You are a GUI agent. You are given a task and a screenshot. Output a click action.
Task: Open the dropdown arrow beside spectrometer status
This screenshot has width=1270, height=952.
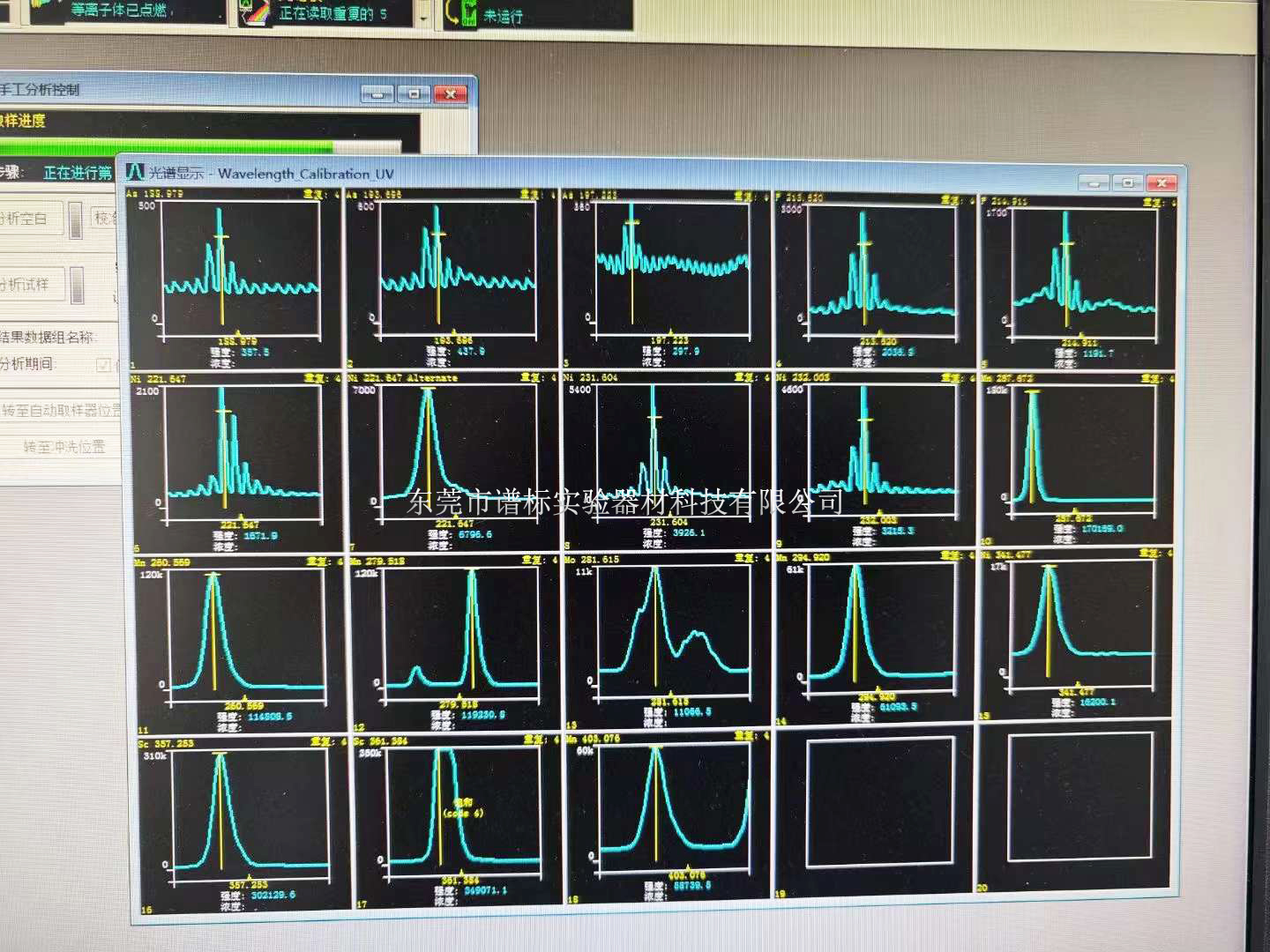[x=423, y=18]
